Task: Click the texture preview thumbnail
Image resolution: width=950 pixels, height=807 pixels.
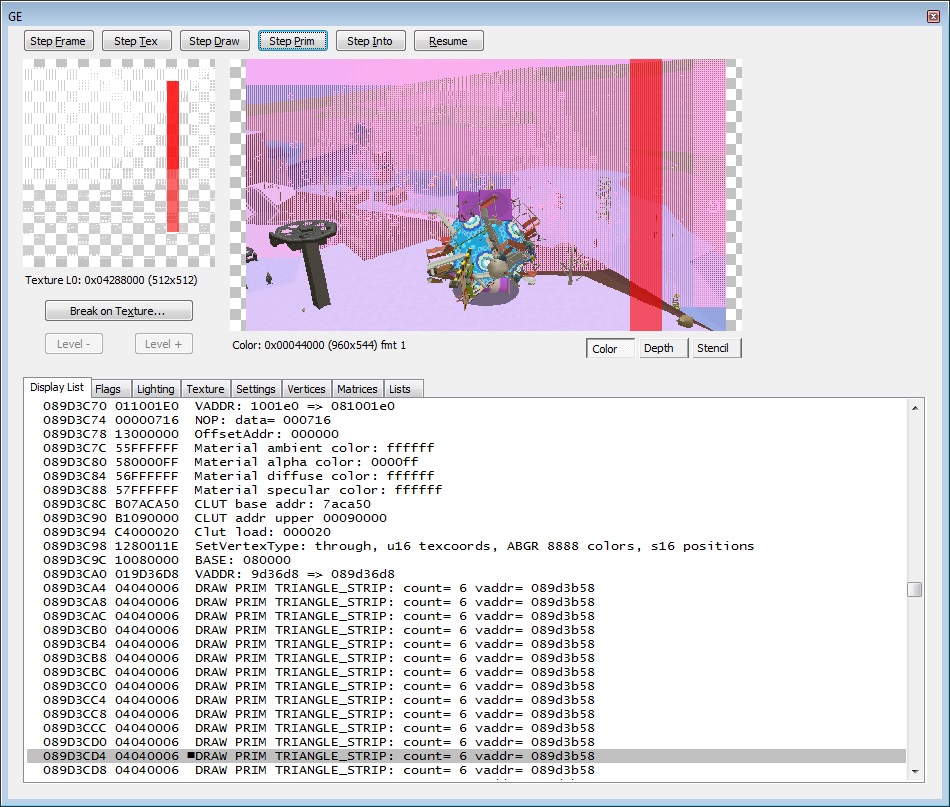Action: tap(119, 163)
